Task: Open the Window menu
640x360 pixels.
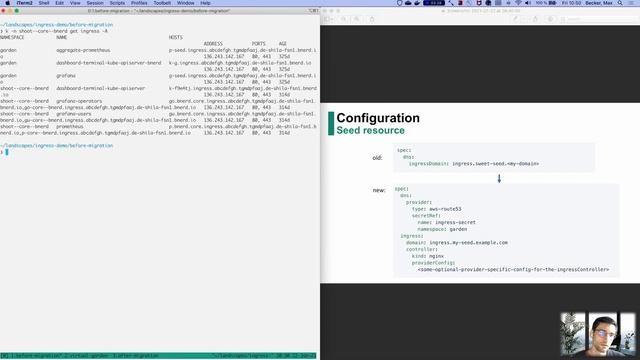Action: click(x=186, y=3)
